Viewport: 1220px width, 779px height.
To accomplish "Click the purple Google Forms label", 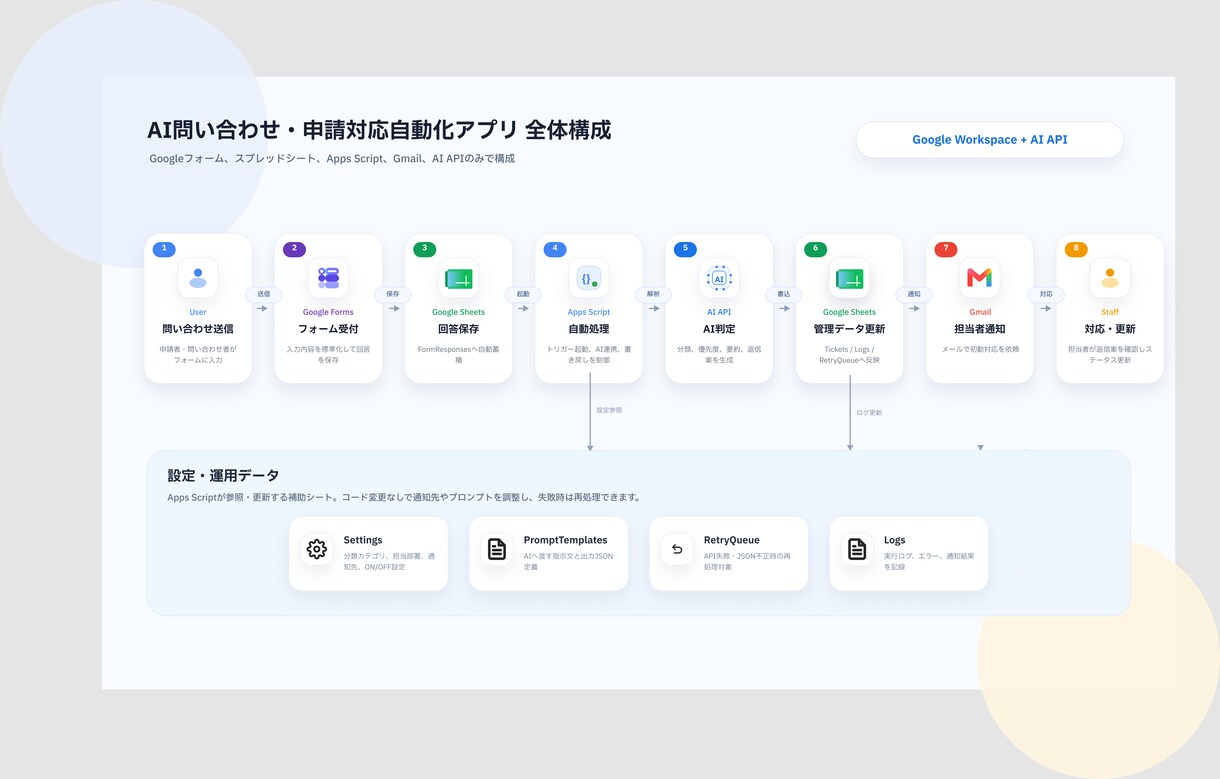I will (x=328, y=312).
